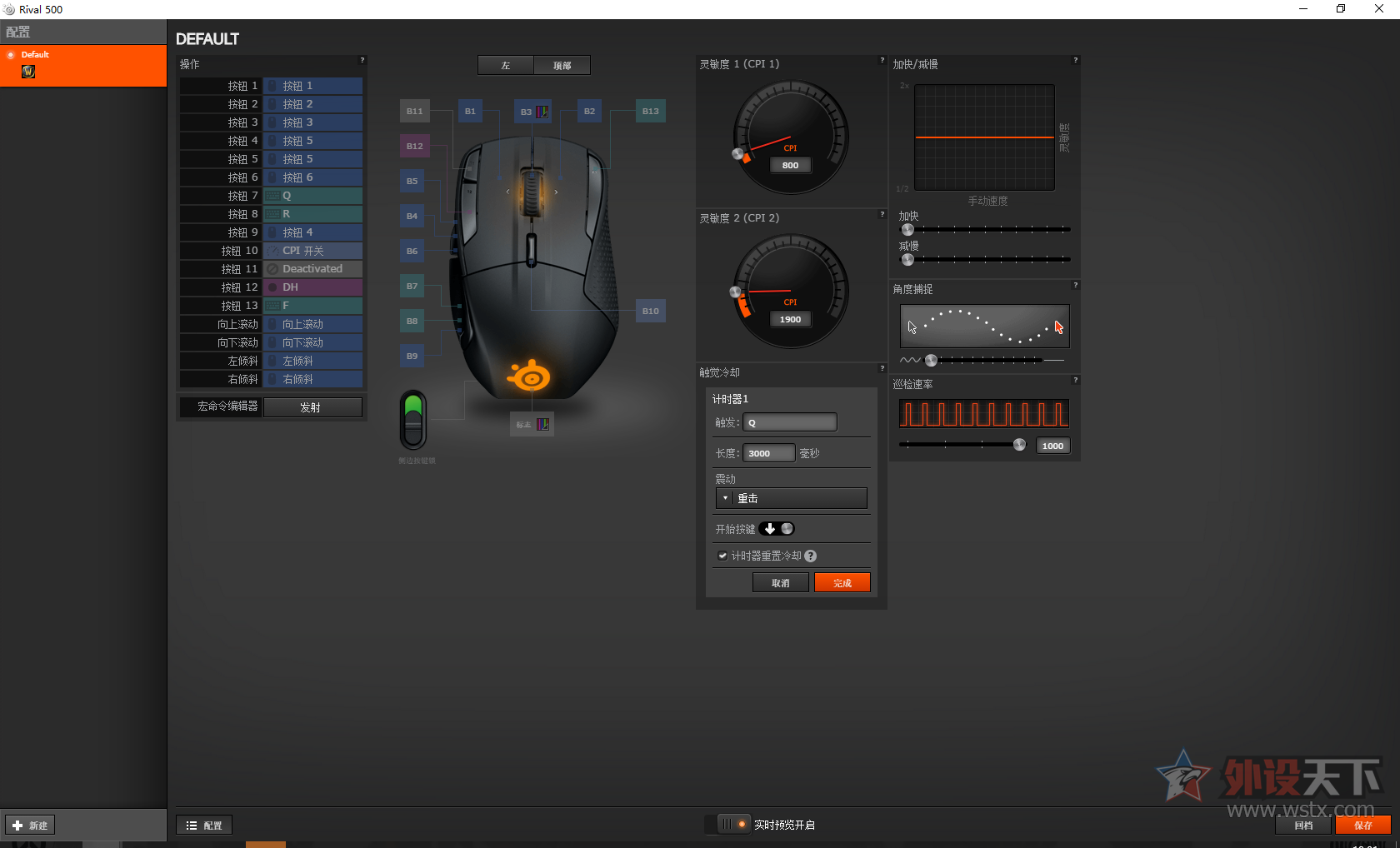Click the orange 完成 button in 触觉冷却 panel

[842, 582]
